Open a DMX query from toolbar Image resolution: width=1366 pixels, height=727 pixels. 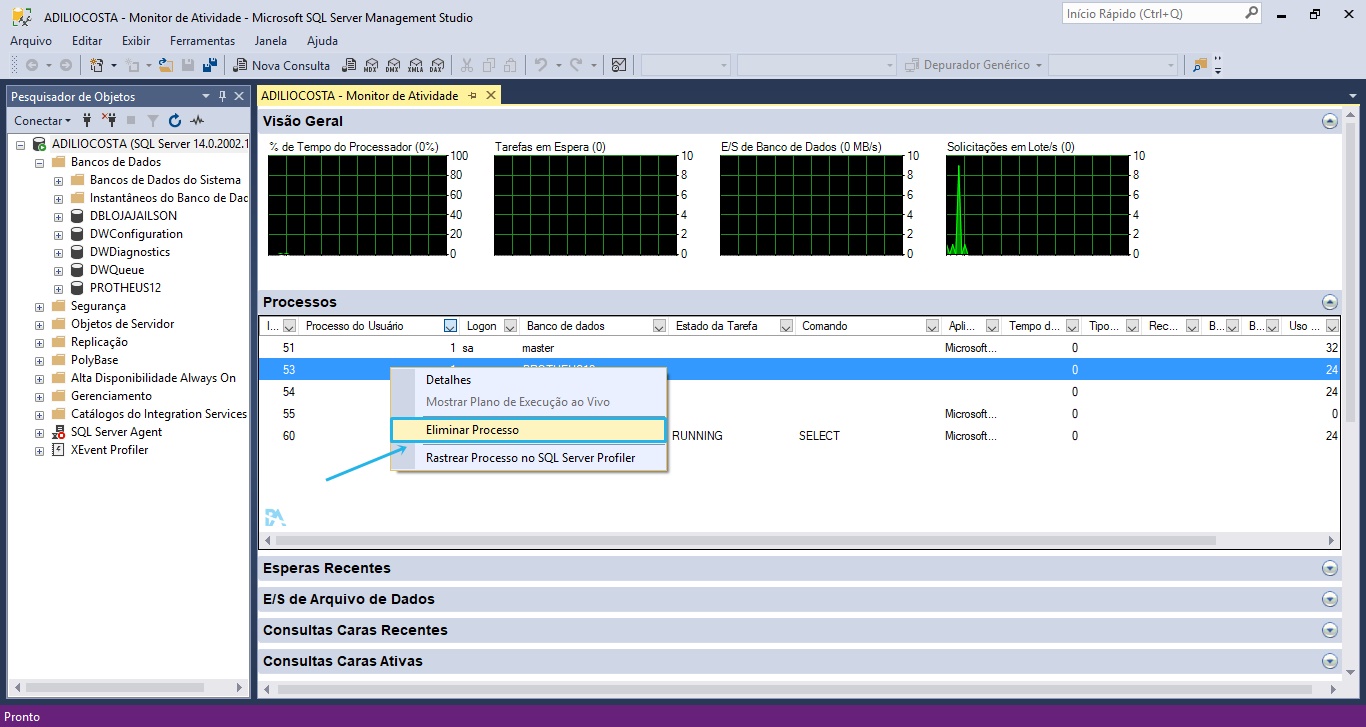pos(392,65)
